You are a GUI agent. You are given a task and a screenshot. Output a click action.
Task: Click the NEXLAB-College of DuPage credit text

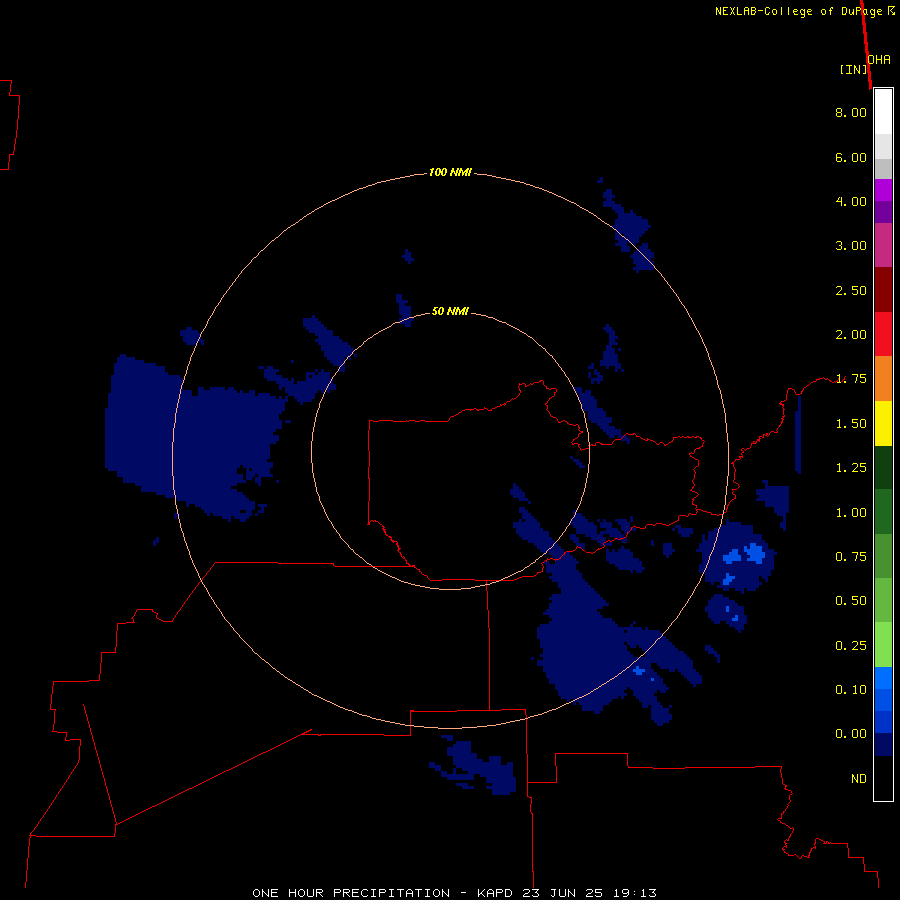pyautogui.click(x=805, y=11)
